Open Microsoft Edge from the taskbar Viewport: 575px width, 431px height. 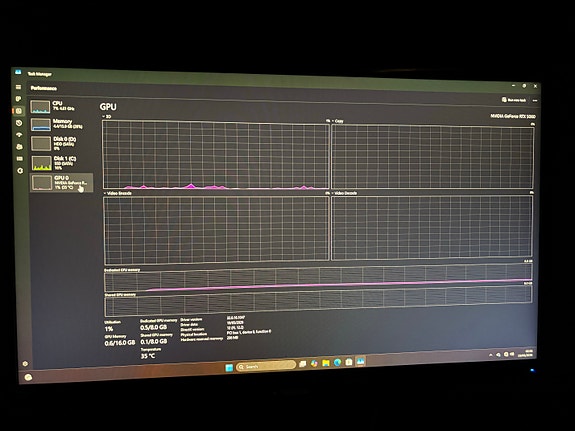coord(337,363)
